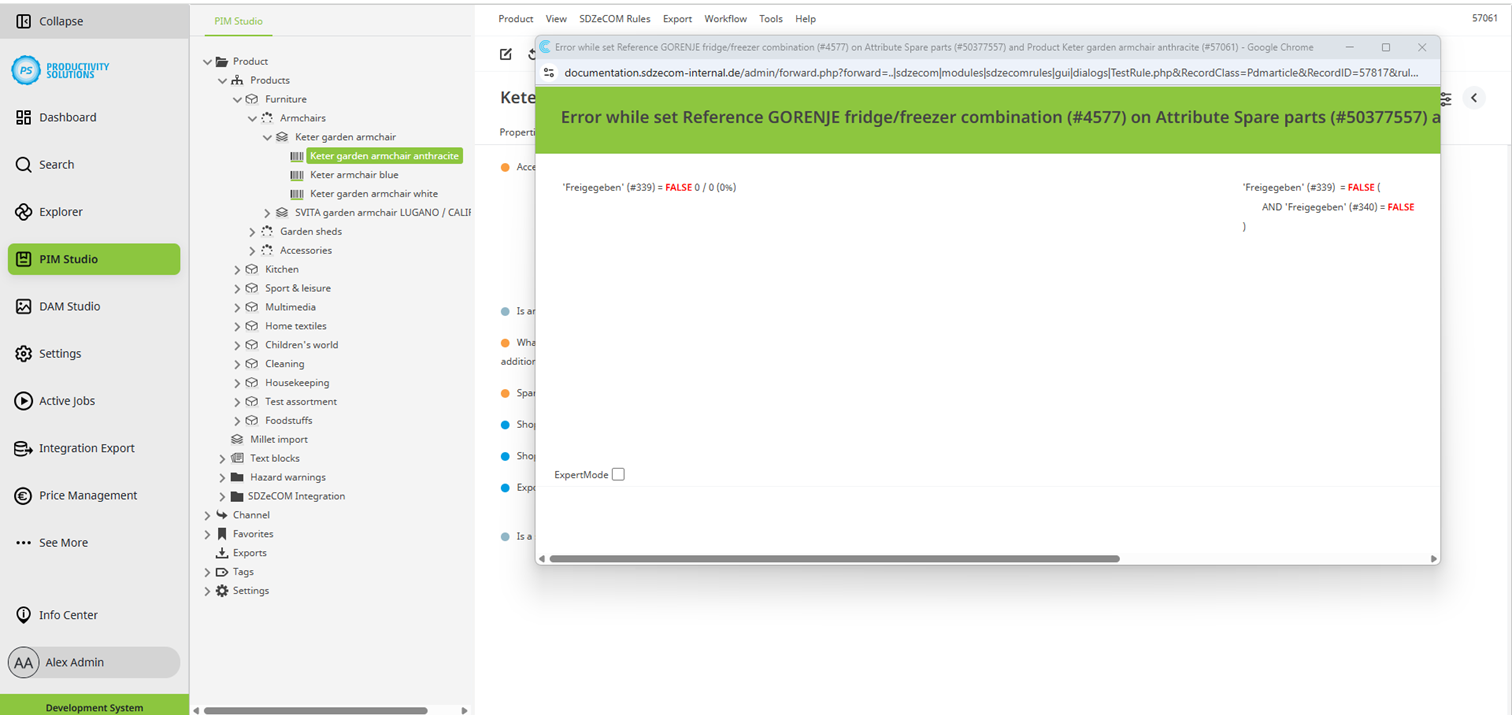Click the Collapse sidebar button
The height and width of the screenshot is (715, 1512).
(x=24, y=21)
